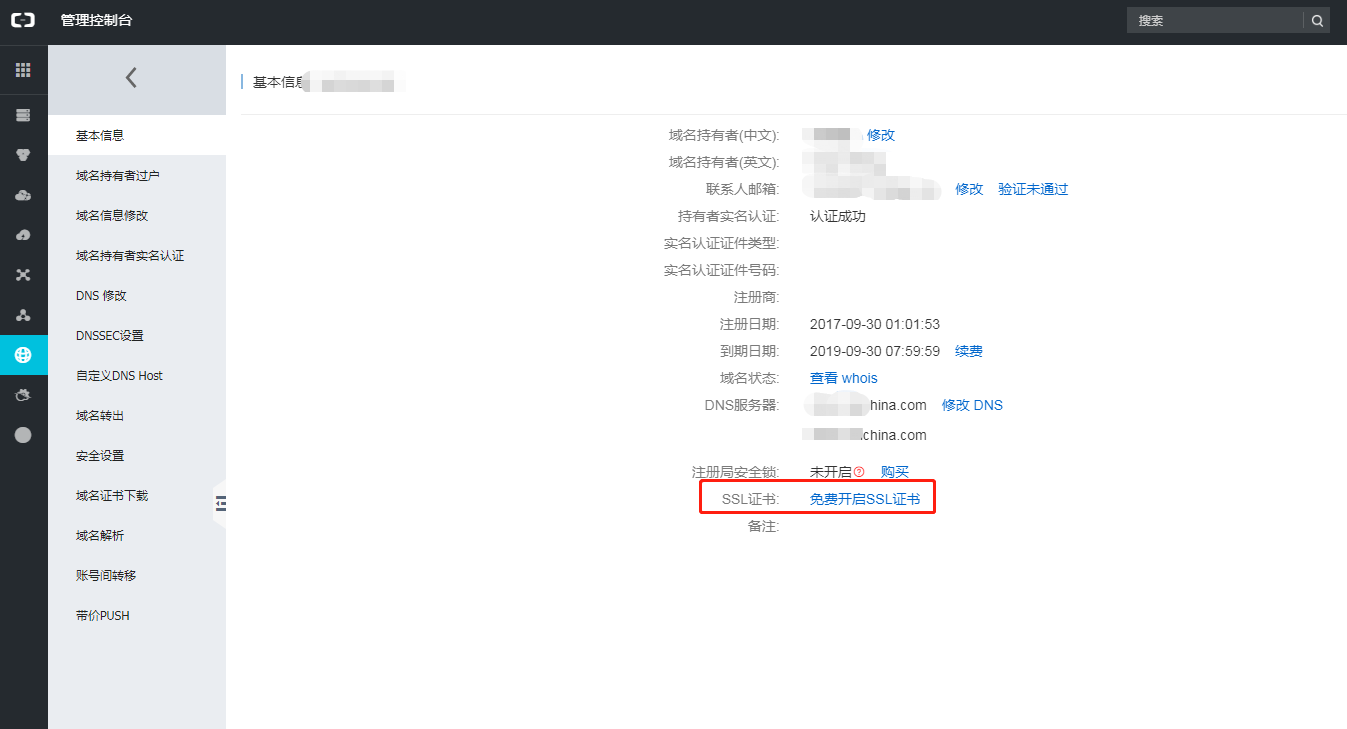Viewport: 1347px width, 729px height.
Task: Select the 基本信息 menu item
Action: (137, 135)
